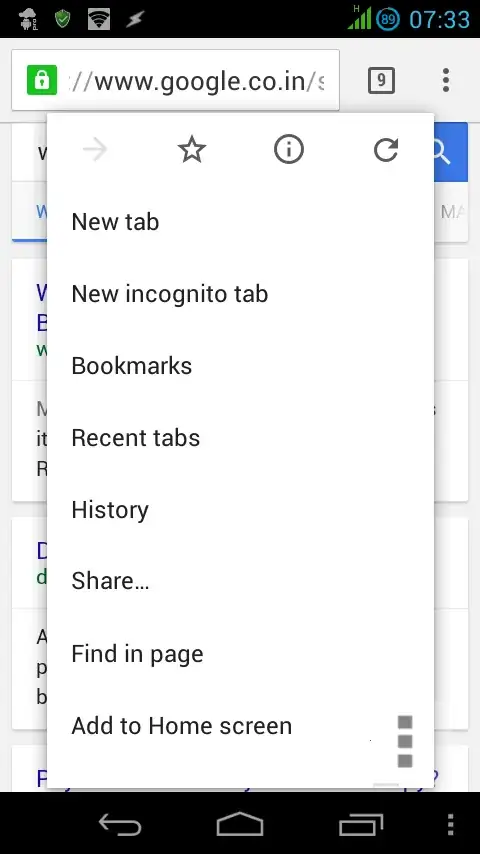Choose Find in page

(x=240, y=654)
